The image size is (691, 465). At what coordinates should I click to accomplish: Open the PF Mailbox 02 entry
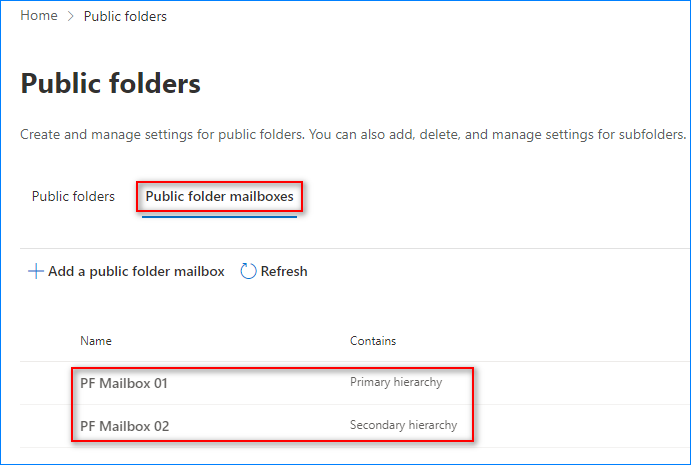click(125, 426)
